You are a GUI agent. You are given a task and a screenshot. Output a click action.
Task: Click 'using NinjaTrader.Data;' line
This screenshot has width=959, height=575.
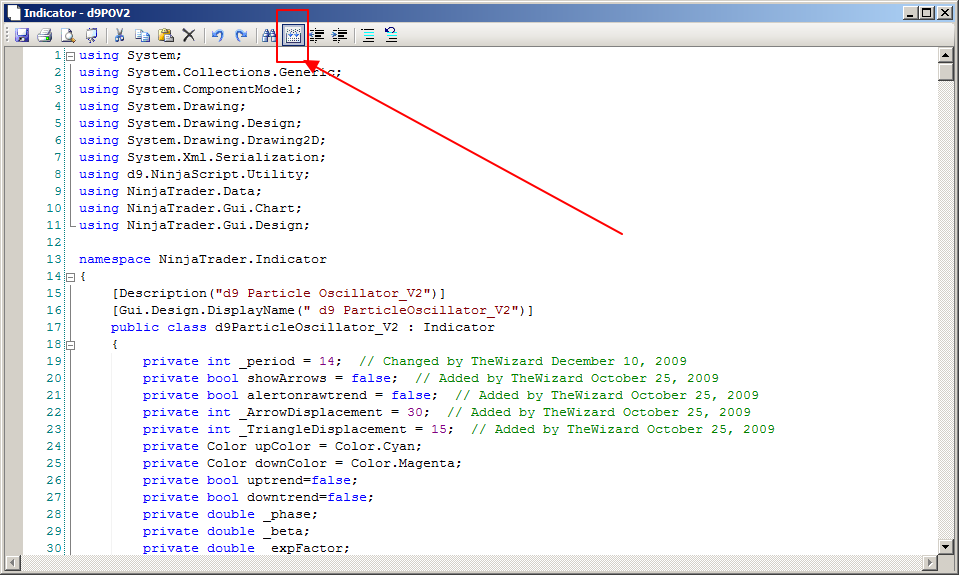(x=170, y=191)
